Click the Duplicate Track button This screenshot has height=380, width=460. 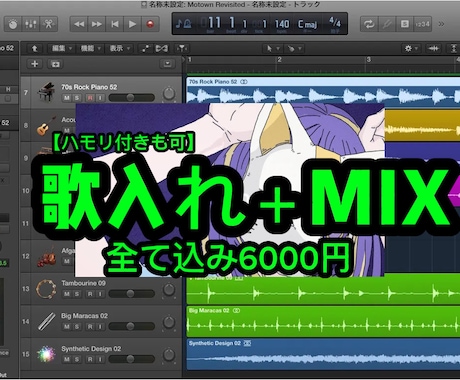click(55, 64)
